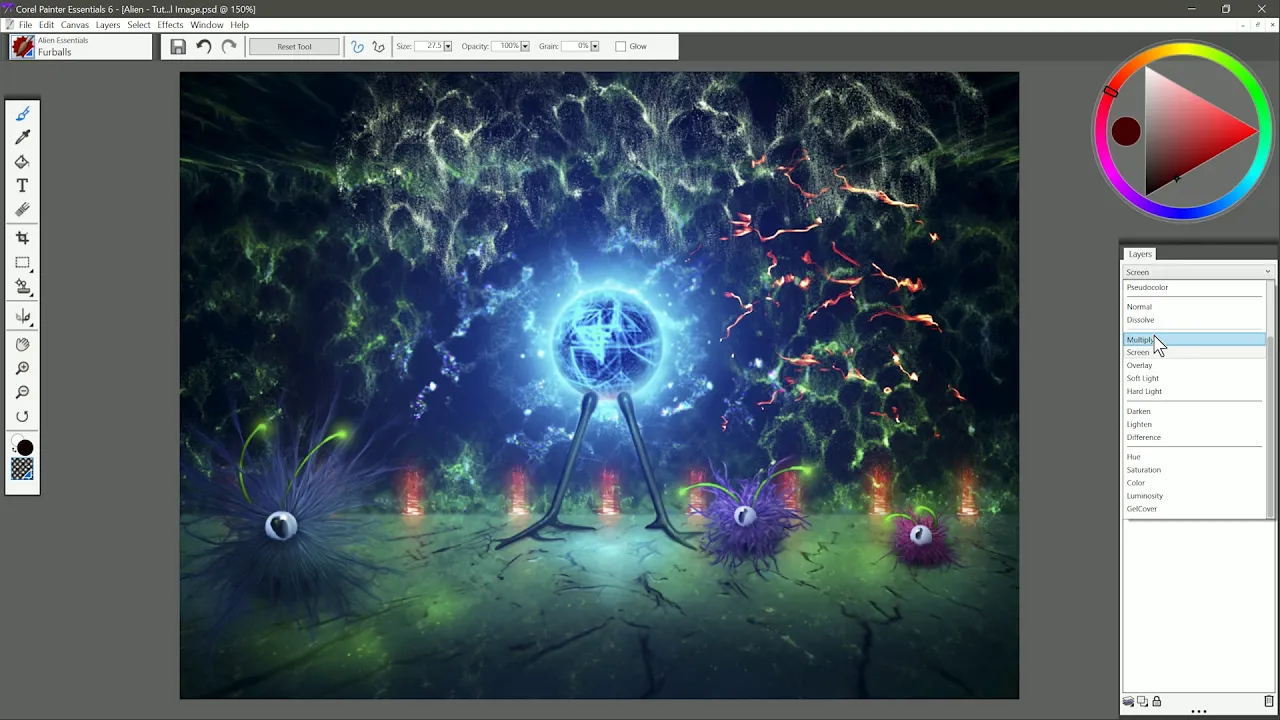Select the Paint Bucket tool

[x=22, y=162]
